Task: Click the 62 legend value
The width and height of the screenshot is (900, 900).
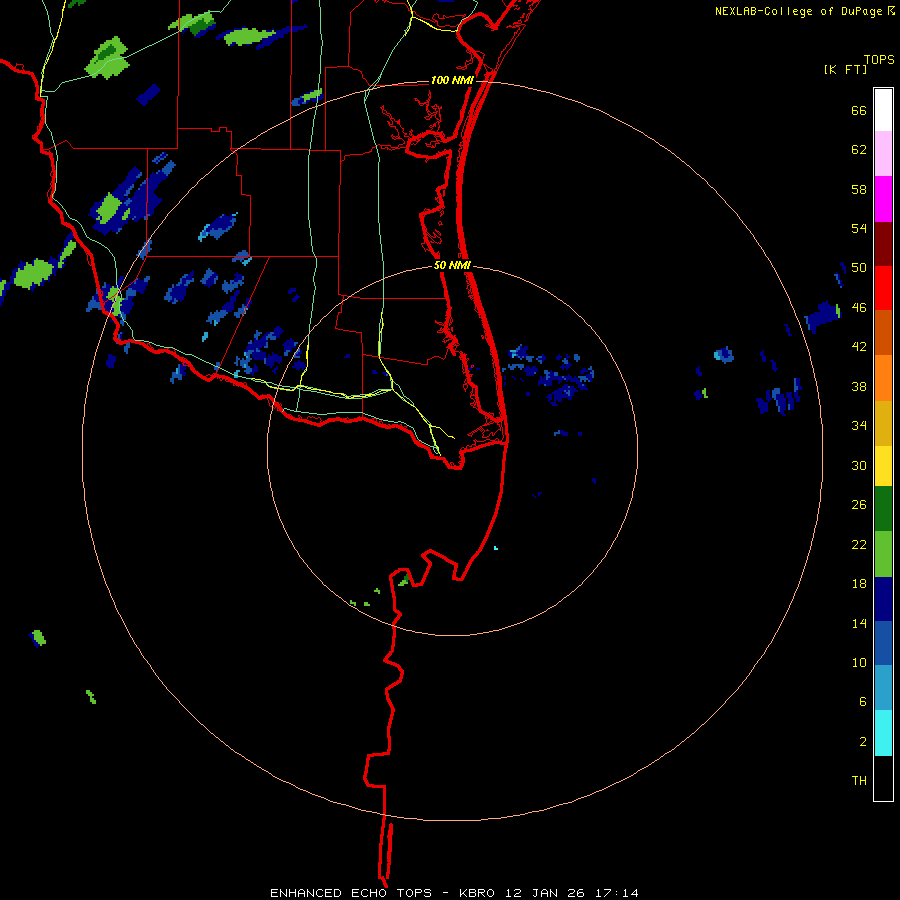Action: pyautogui.click(x=859, y=150)
